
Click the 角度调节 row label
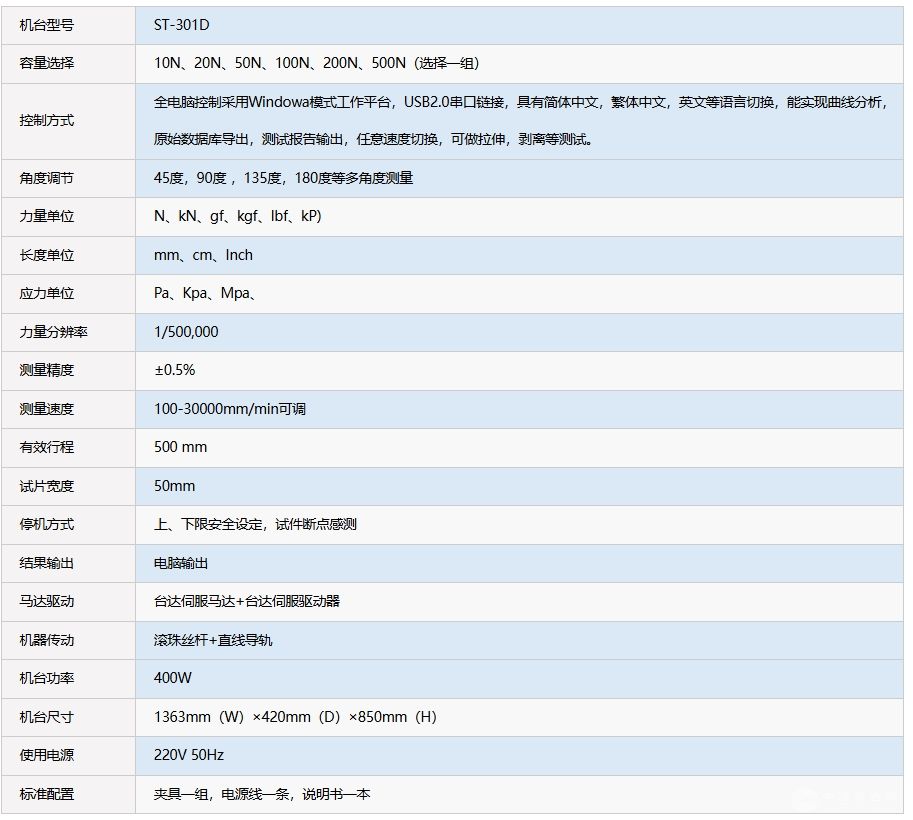click(x=47, y=178)
